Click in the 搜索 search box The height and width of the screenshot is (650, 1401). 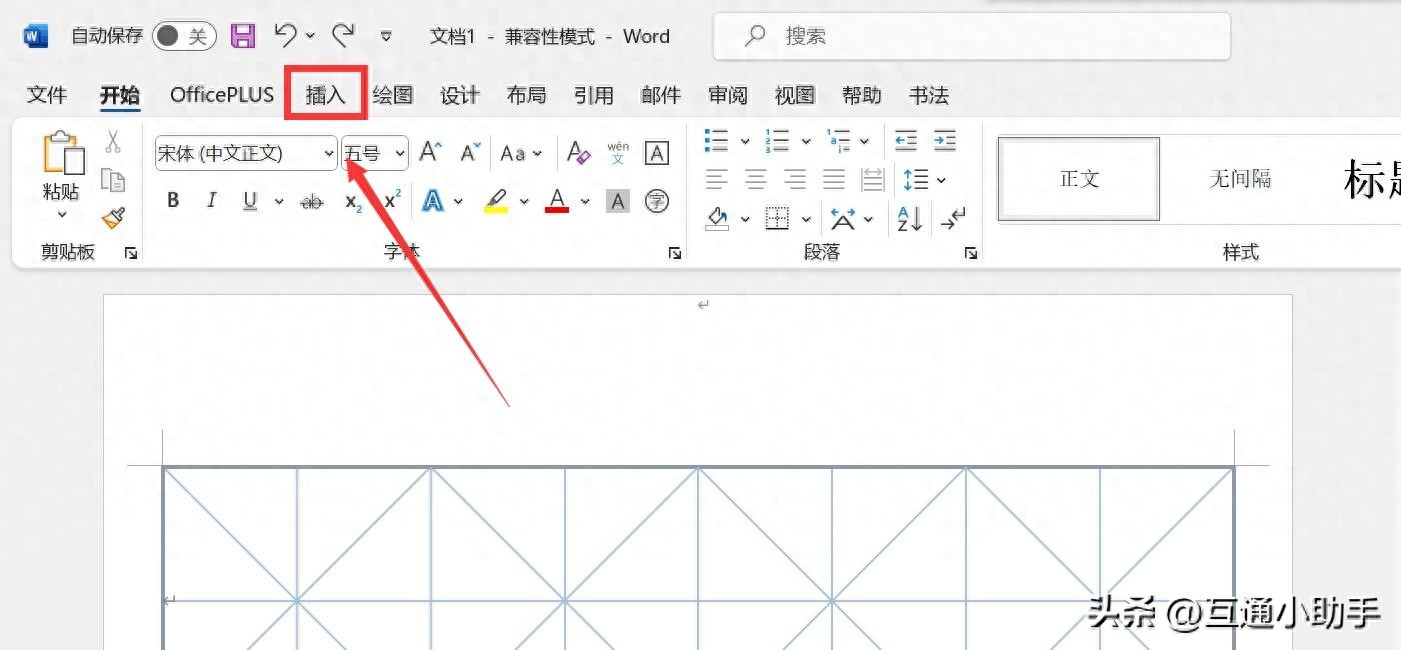coord(970,37)
